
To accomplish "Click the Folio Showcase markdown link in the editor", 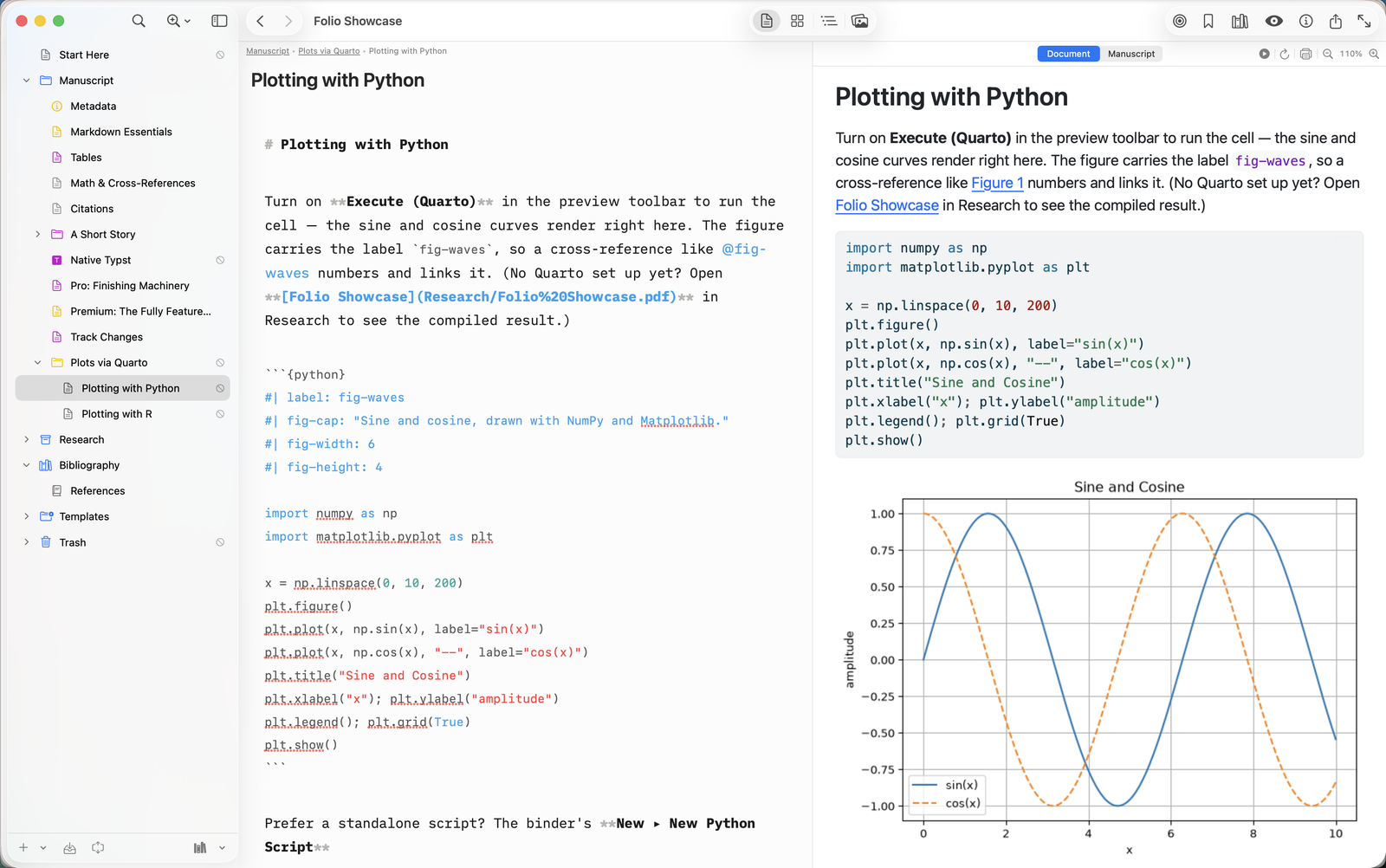I will tap(479, 296).
